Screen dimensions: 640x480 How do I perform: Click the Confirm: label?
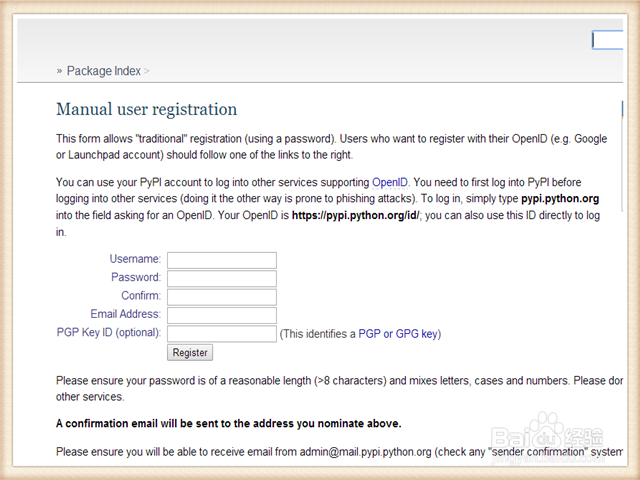141,296
